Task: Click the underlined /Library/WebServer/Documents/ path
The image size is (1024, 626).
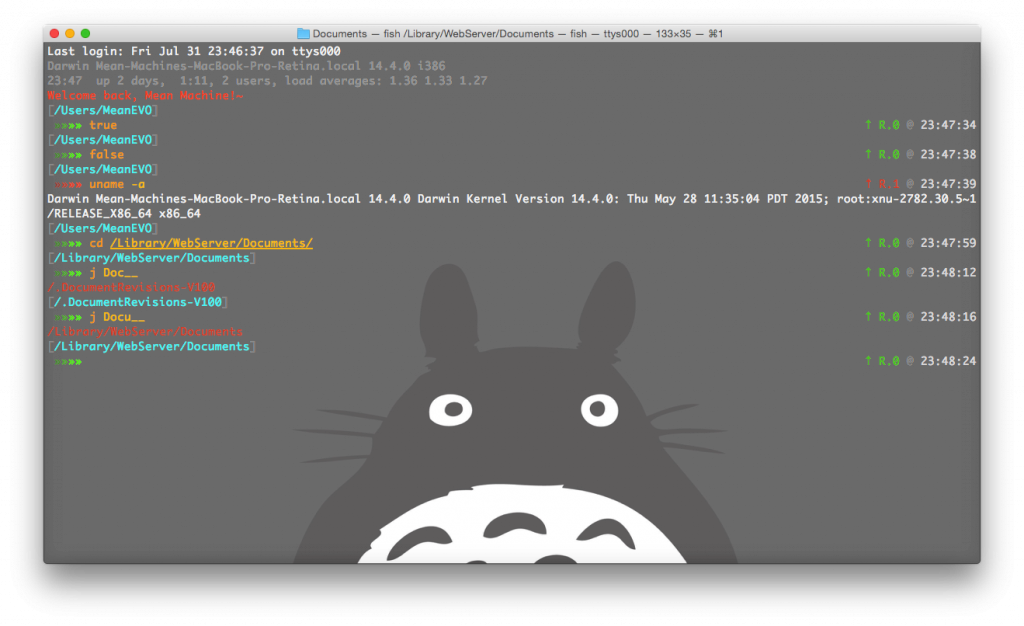Action: point(211,243)
